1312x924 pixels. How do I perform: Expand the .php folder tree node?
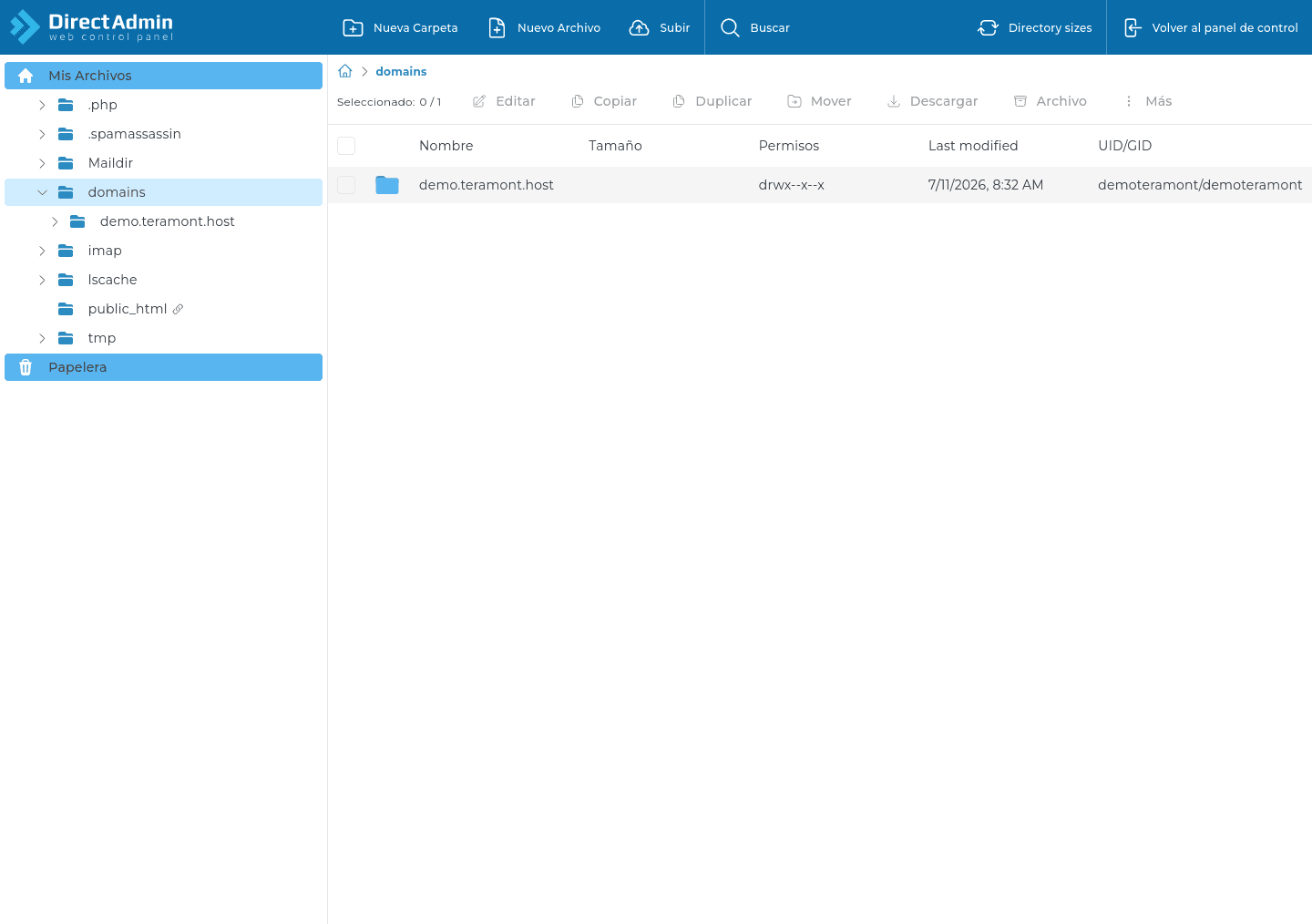[x=42, y=105]
